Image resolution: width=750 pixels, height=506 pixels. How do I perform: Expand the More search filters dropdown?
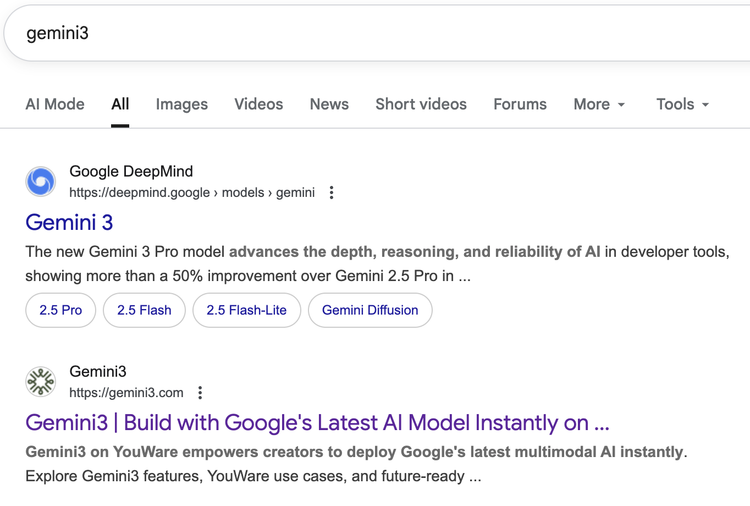point(599,104)
